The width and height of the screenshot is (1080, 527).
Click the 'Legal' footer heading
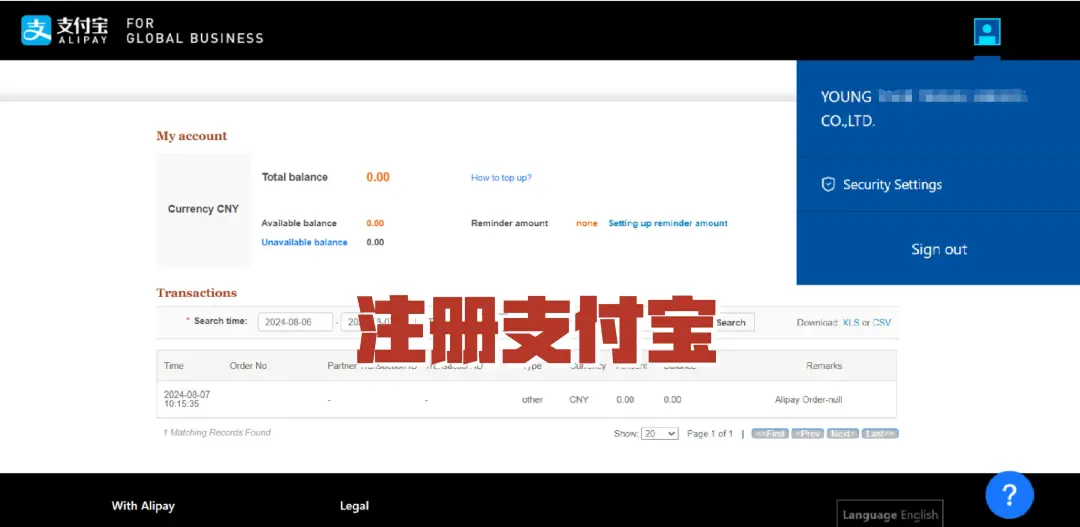[x=354, y=506]
